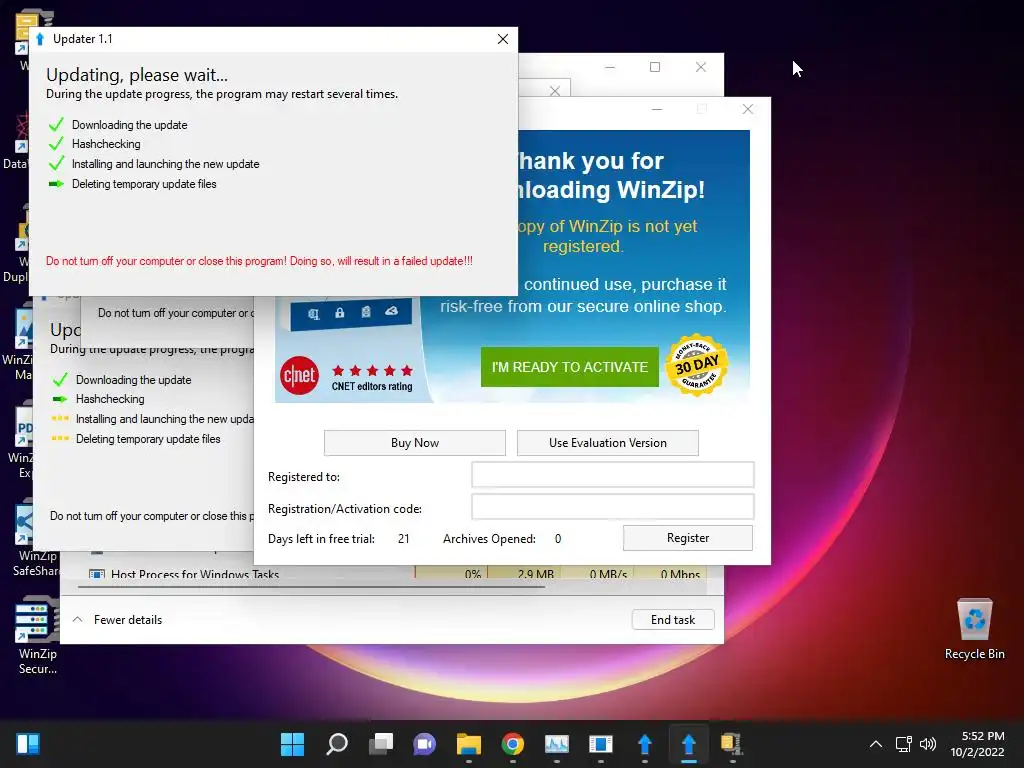
Task: Open volume control in system tray
Action: (927, 744)
